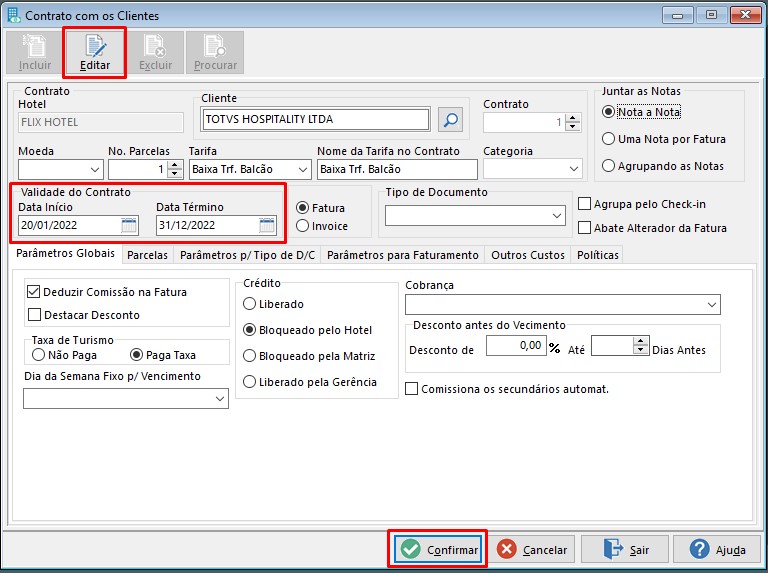Open calendar picker for Data Início

click(129, 225)
